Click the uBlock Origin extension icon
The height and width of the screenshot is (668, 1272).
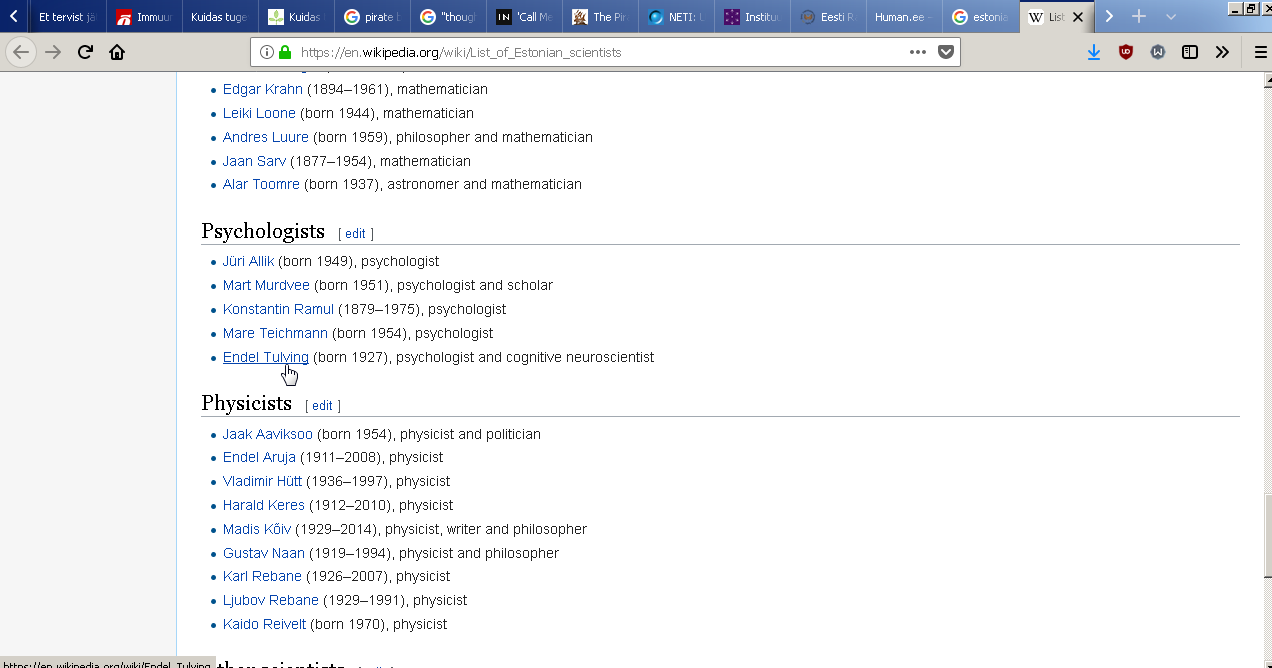click(1126, 52)
